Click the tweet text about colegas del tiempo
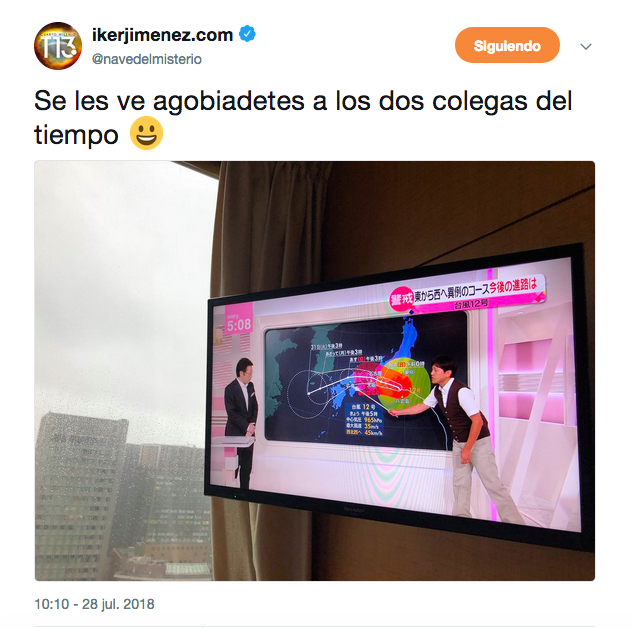632x628 pixels. (303, 117)
